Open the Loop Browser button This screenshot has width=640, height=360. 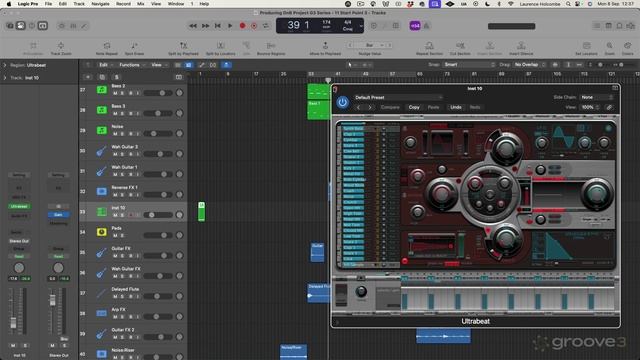[620, 26]
